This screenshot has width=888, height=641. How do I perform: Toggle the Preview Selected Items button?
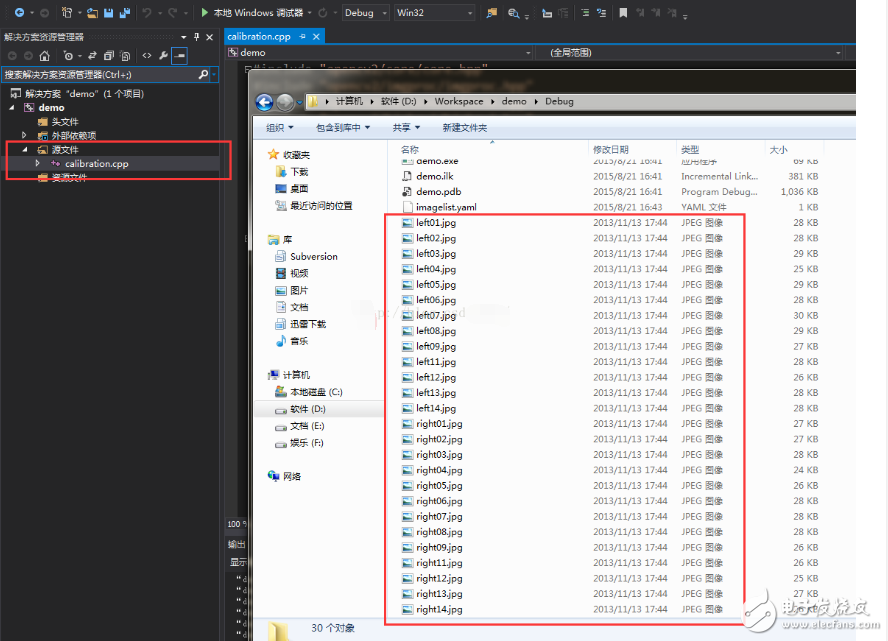click(x=179, y=56)
